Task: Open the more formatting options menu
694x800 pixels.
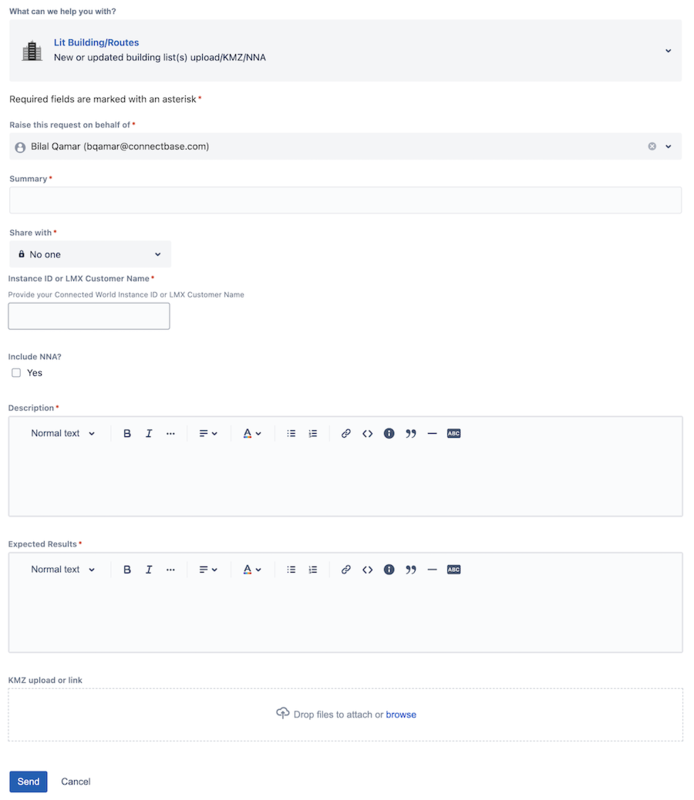Action: (x=169, y=433)
